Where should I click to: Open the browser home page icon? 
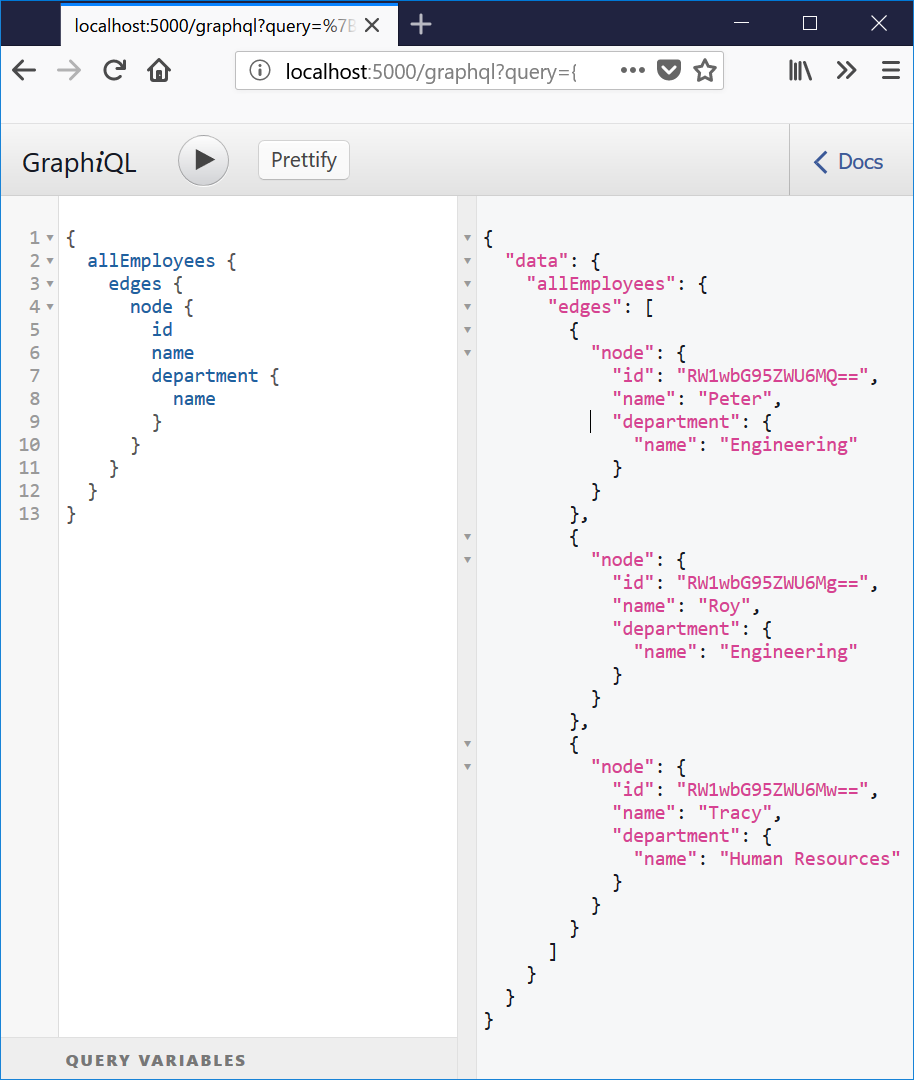click(159, 70)
